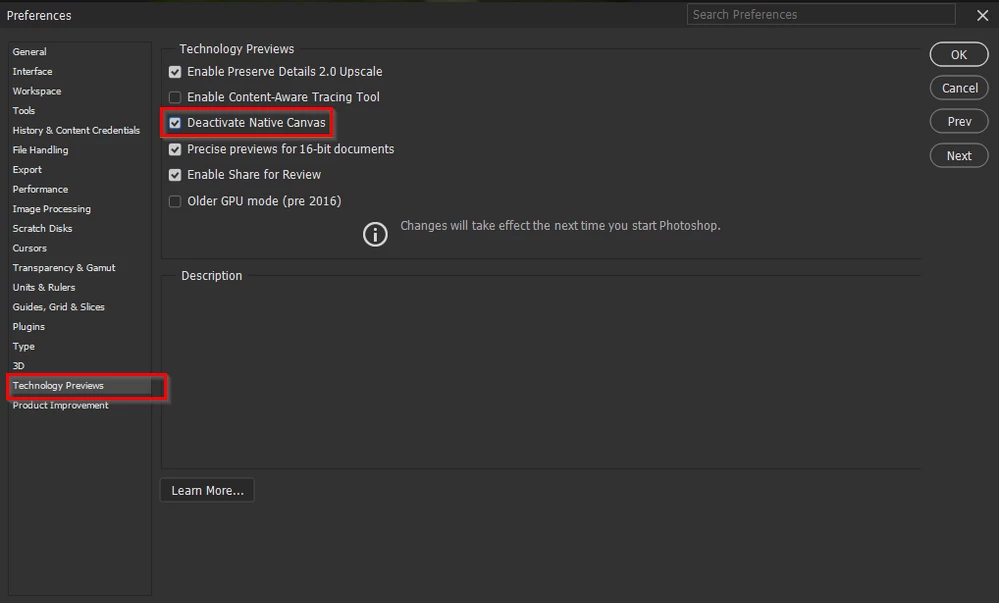Uncheck Enable Preserve Details 2.0 Upscale

175,72
